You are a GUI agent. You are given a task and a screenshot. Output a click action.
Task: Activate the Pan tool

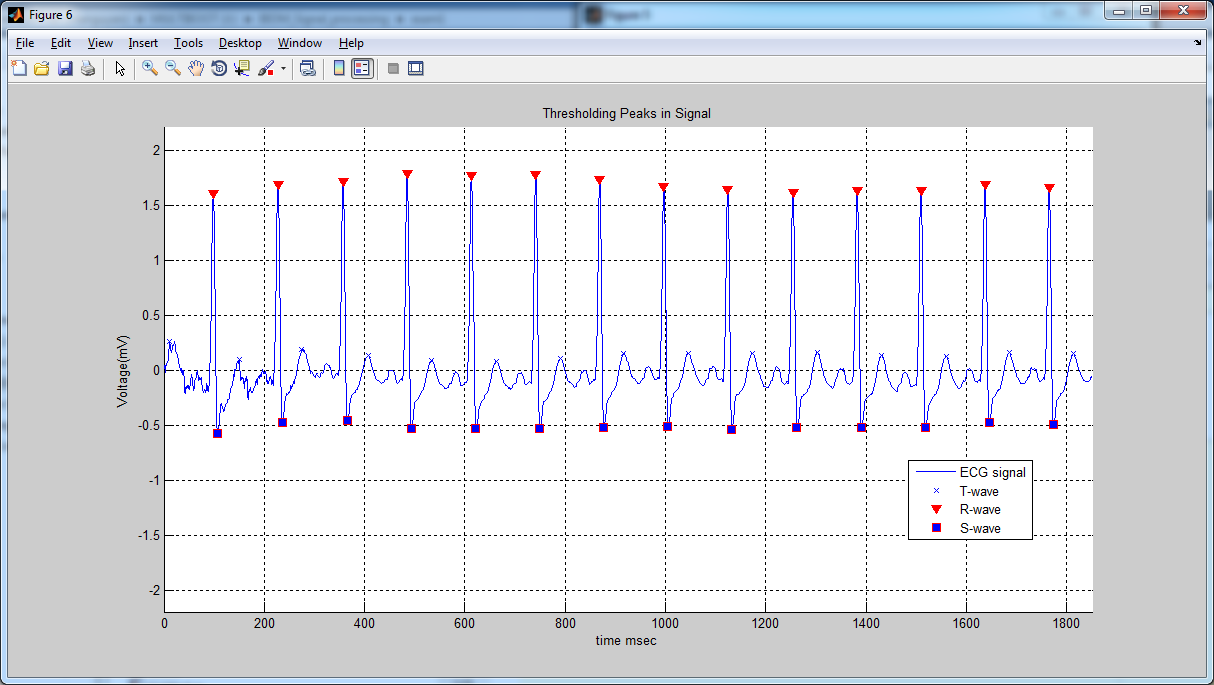(x=196, y=68)
